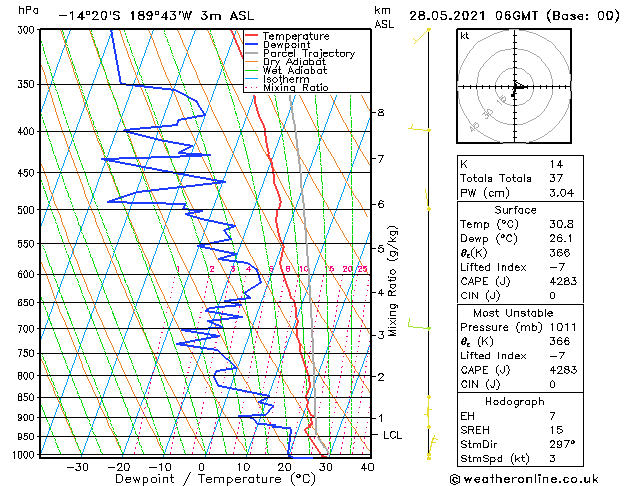
Task: Click the 5 km altitude tick label
Action: tap(381, 249)
